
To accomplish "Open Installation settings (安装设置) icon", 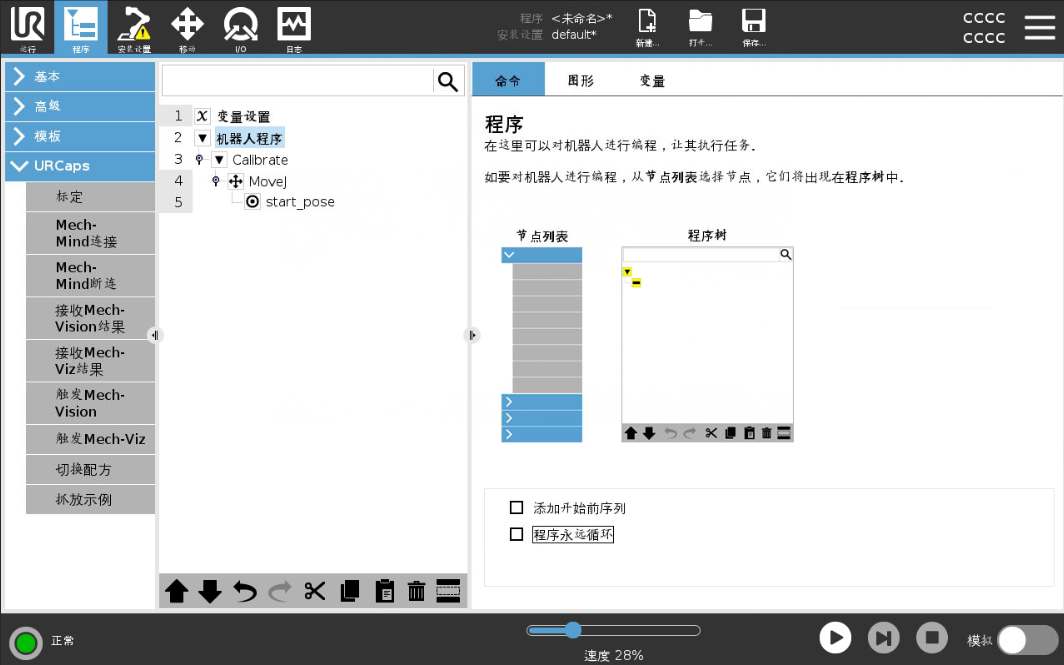I will (x=134, y=28).
